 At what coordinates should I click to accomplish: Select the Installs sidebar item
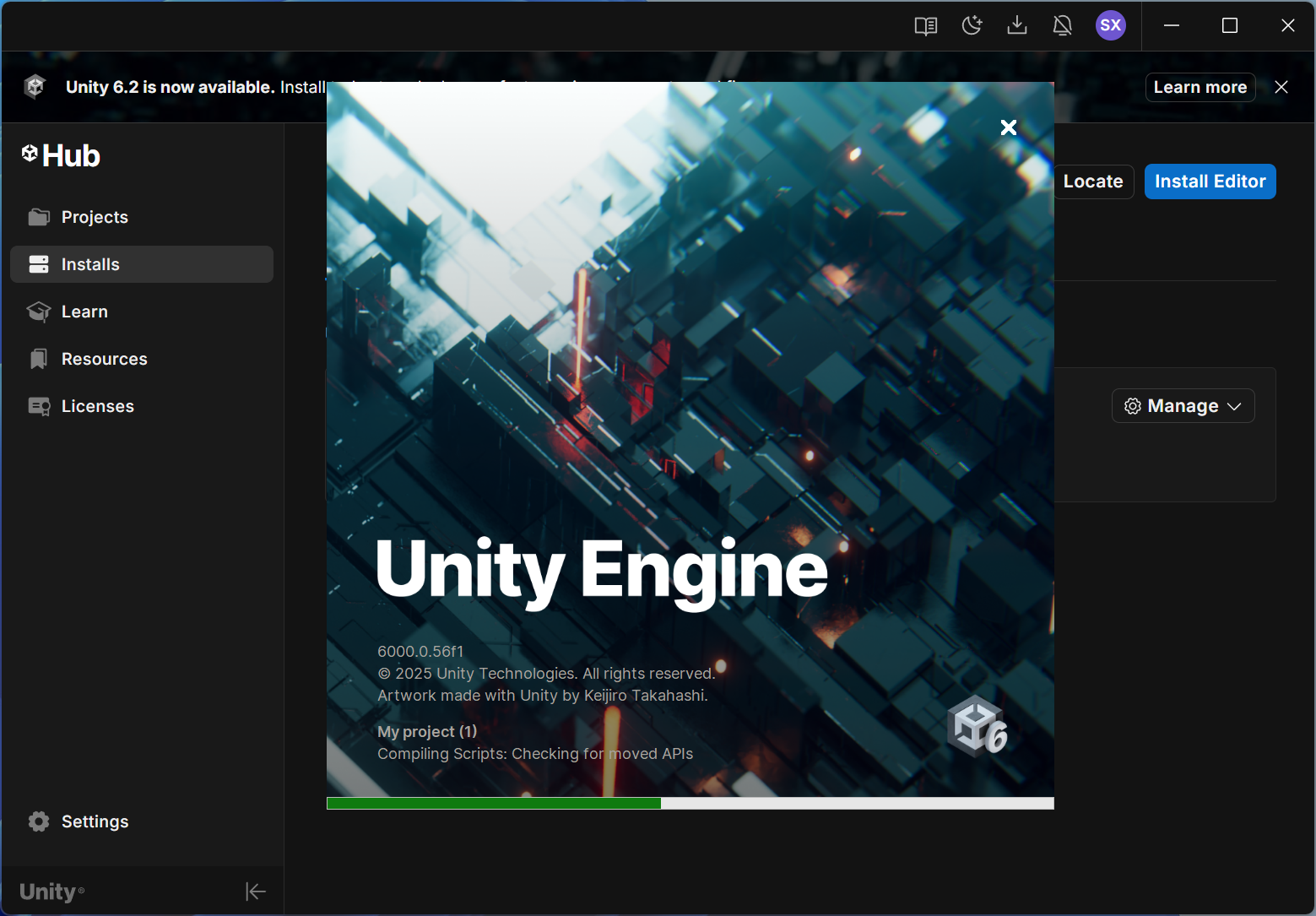pos(142,264)
